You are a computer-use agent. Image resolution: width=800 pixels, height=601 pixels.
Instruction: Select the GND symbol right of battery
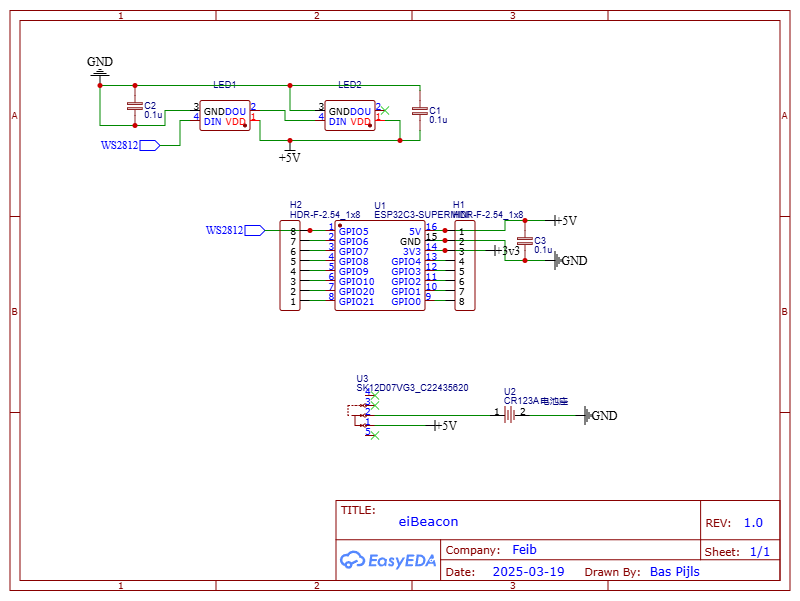(x=601, y=416)
